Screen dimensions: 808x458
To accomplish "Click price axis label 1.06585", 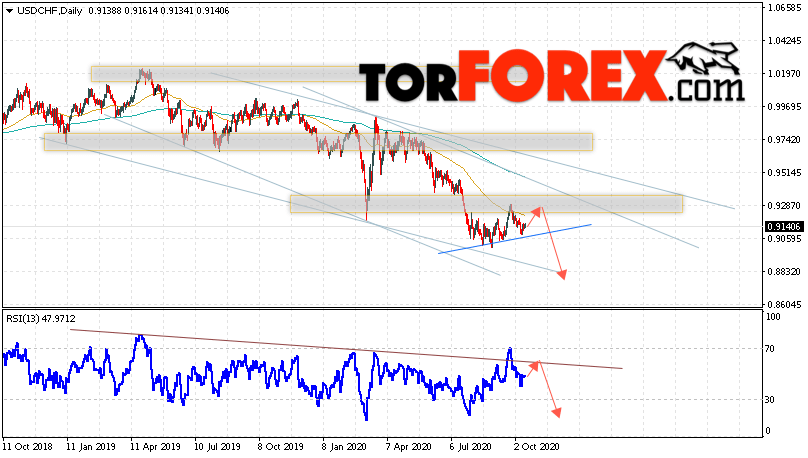I will pos(784,8).
